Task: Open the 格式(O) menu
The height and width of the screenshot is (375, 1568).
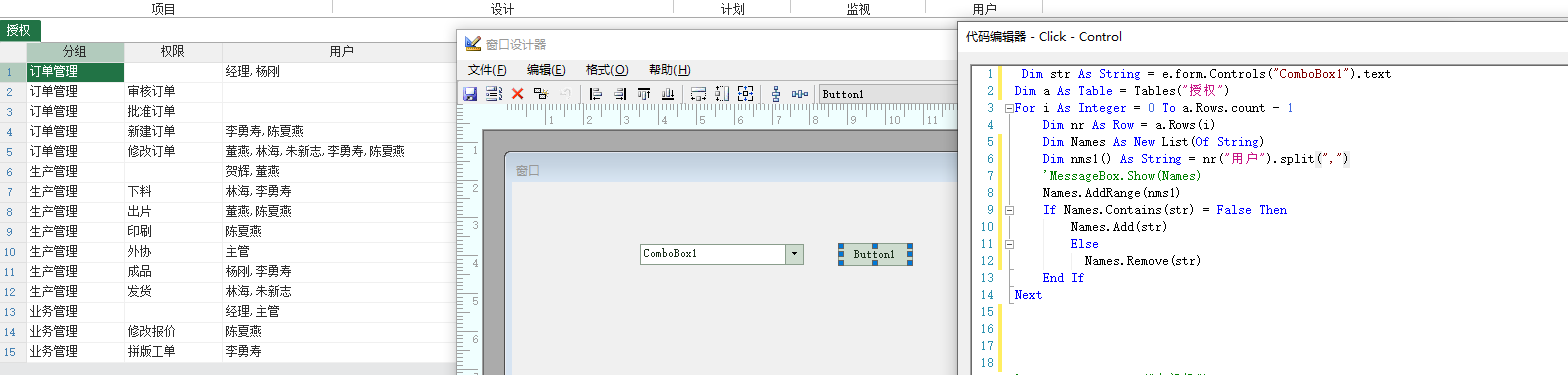Action: (607, 70)
